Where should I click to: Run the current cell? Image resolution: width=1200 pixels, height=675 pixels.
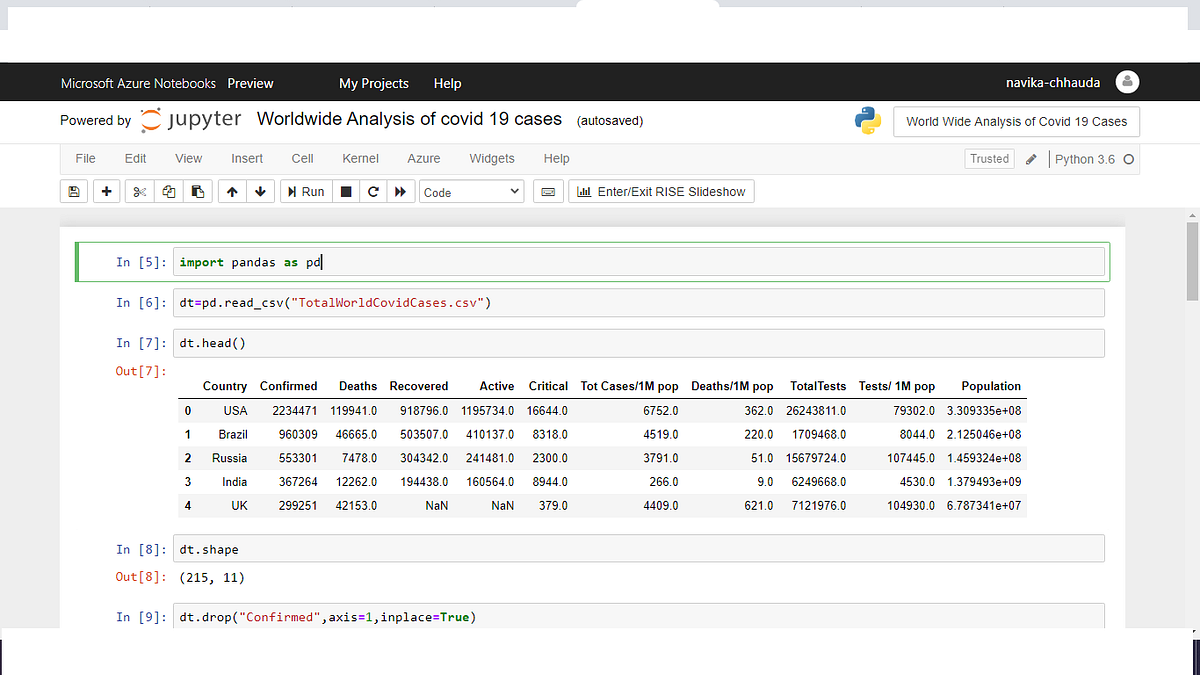(x=305, y=190)
